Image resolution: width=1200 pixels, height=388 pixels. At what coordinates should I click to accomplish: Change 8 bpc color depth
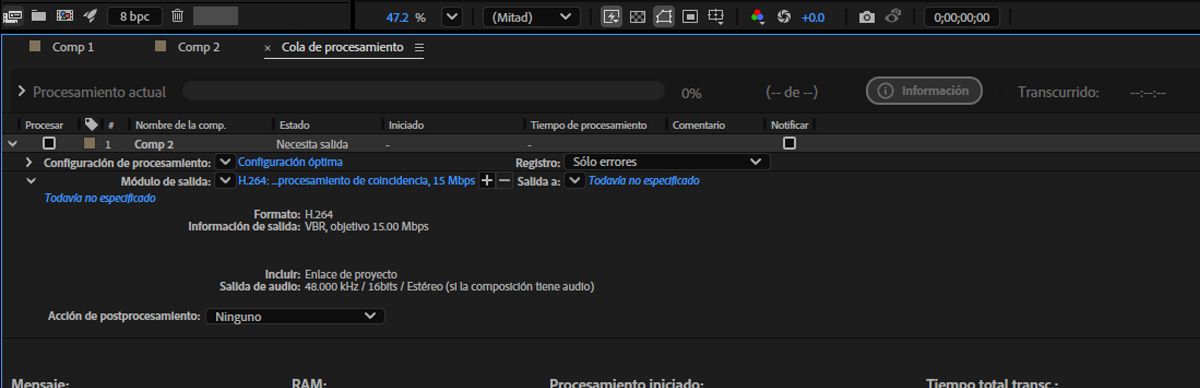pyautogui.click(x=134, y=17)
